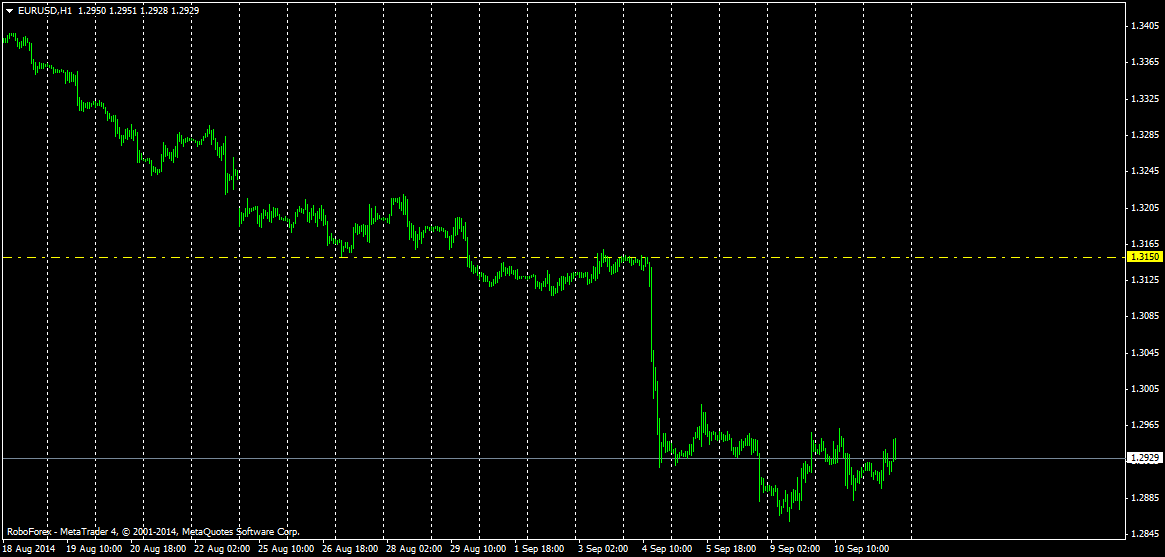Click the 20 Aug 18:00 time label

tap(158, 550)
